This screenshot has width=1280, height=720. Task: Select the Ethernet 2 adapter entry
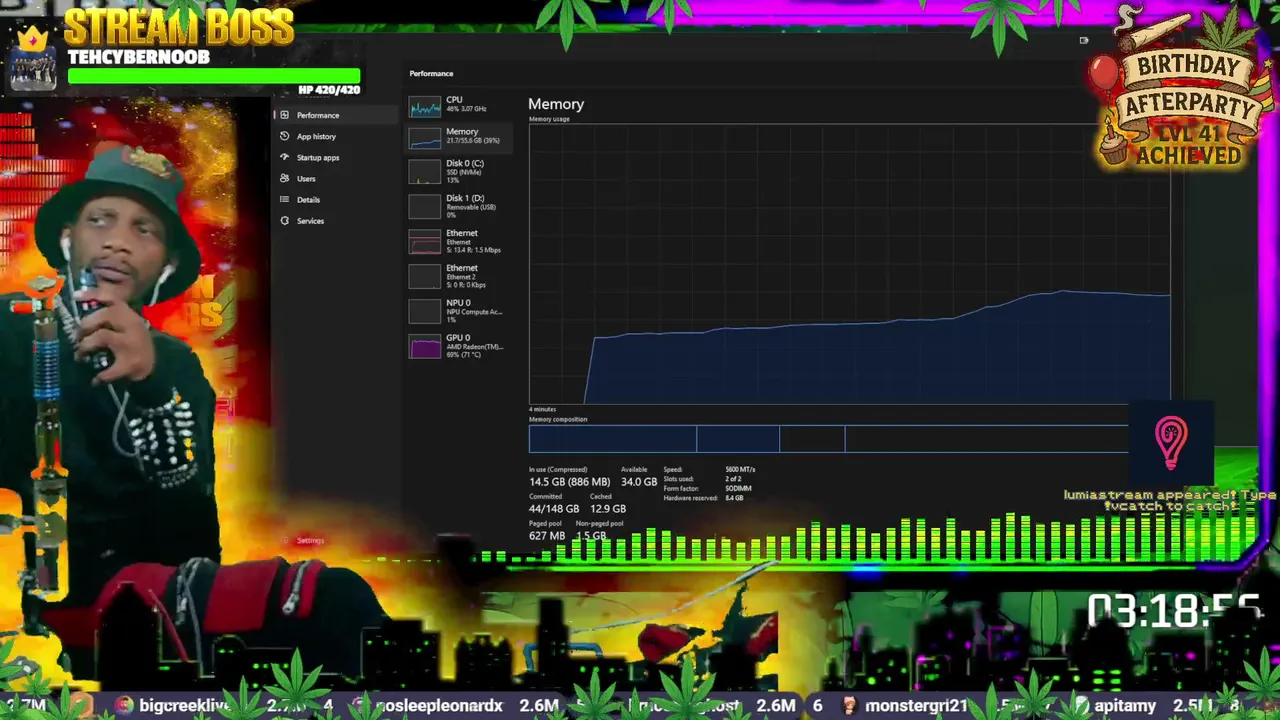[x=458, y=276]
